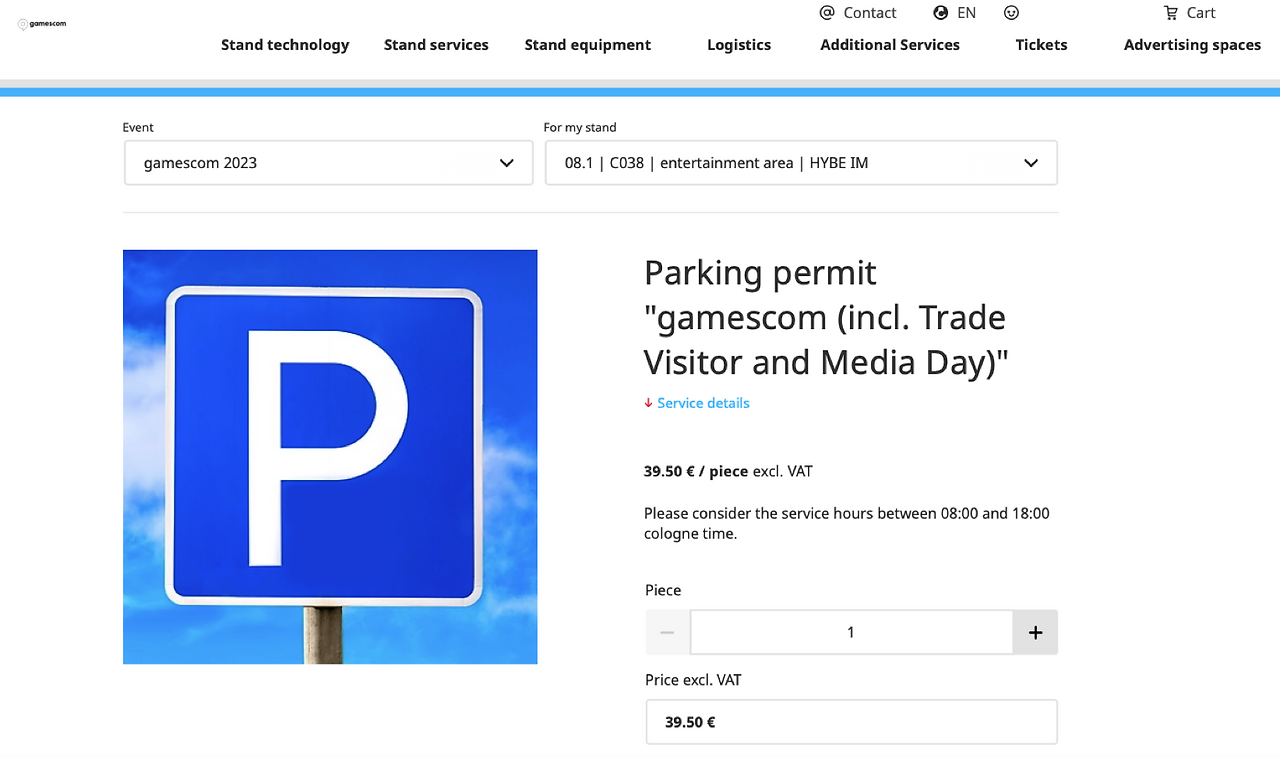Increase piece quantity with plus button

1036,632
